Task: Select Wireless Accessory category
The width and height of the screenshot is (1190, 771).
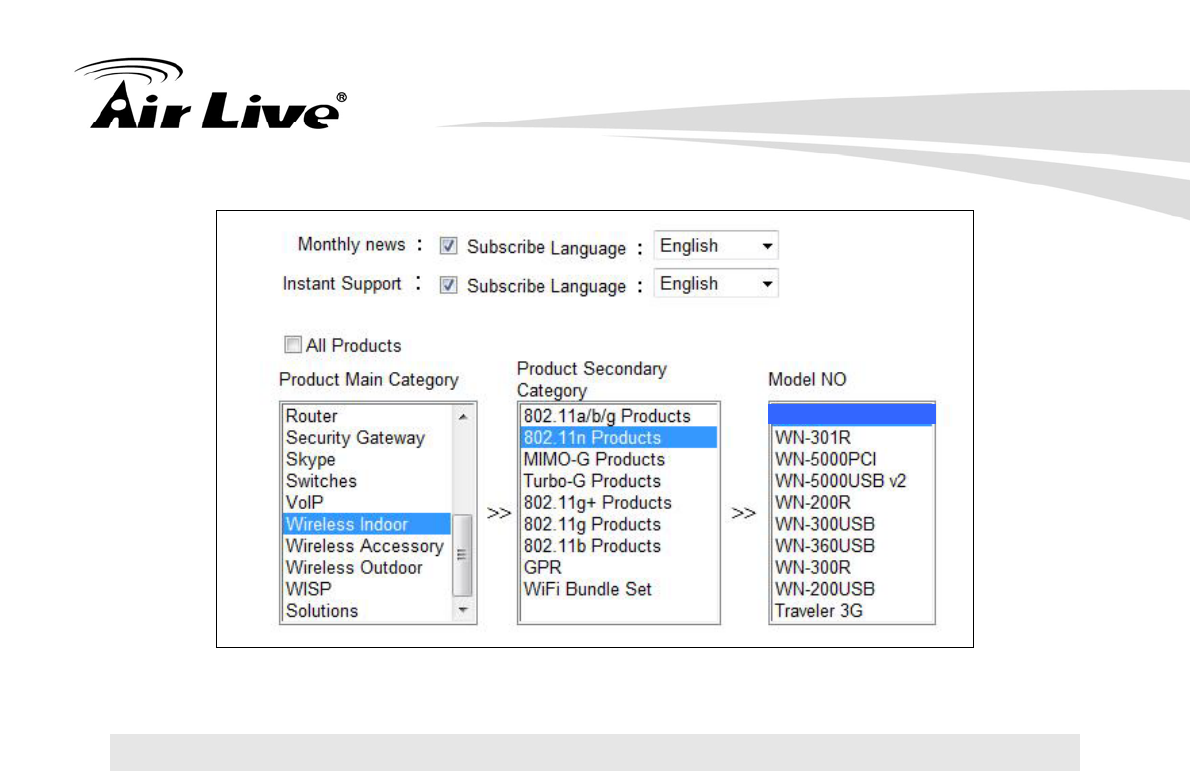Action: tap(367, 546)
